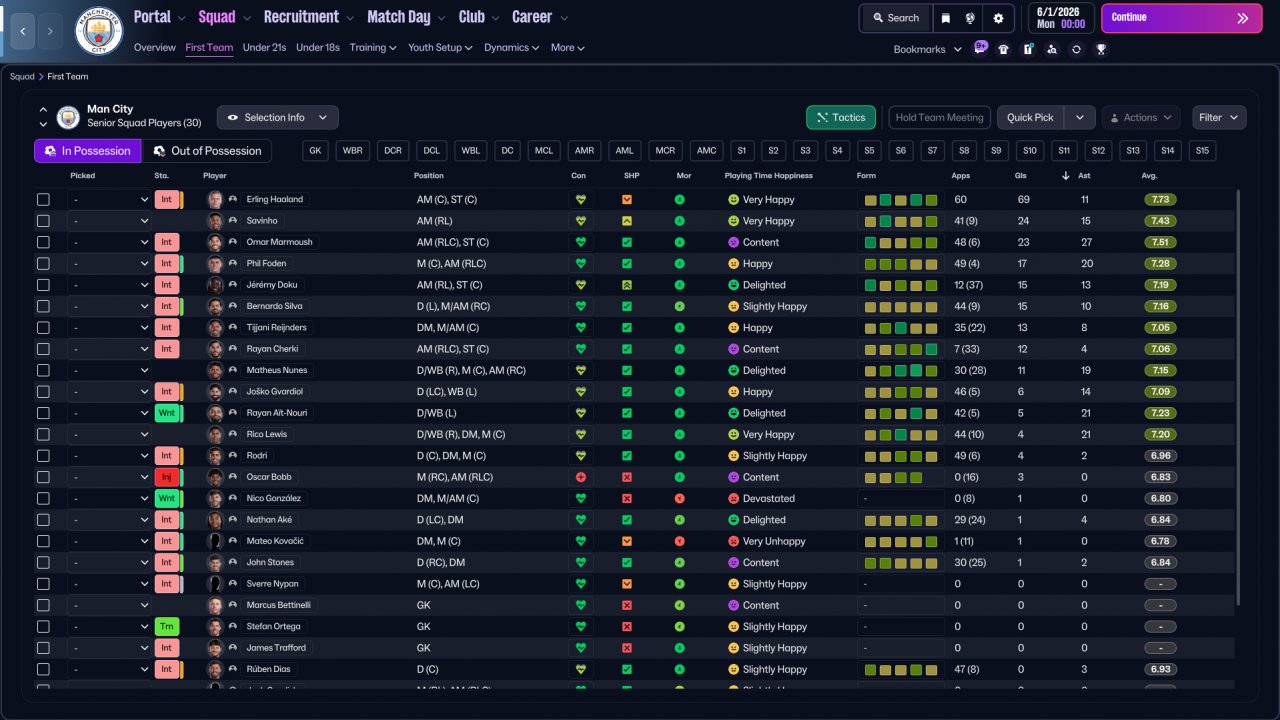Open the Picked dropdown for Savinho

click(x=109, y=221)
